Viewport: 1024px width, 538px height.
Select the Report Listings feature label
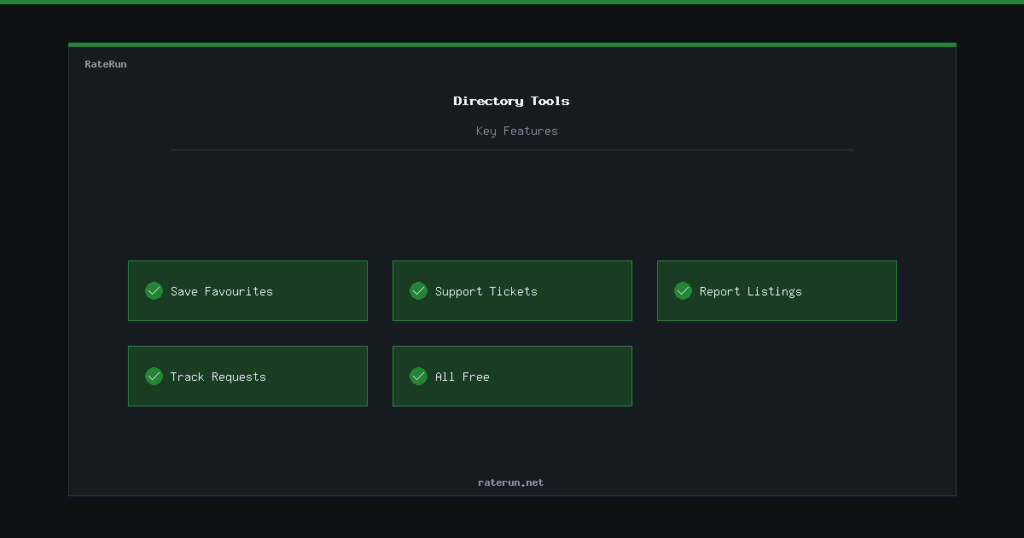point(750,291)
